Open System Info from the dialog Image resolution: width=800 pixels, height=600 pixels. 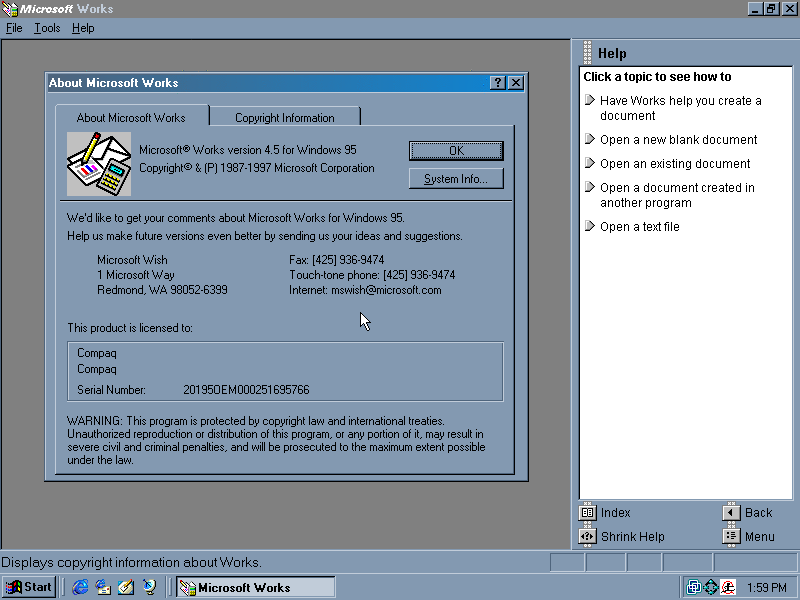pyautogui.click(x=456, y=179)
